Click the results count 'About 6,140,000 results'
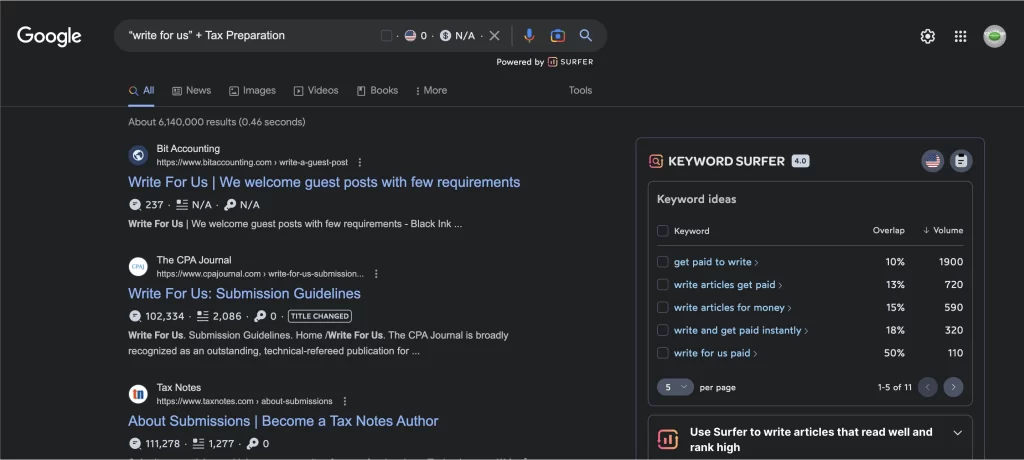The width and height of the screenshot is (1024, 460). (x=216, y=122)
